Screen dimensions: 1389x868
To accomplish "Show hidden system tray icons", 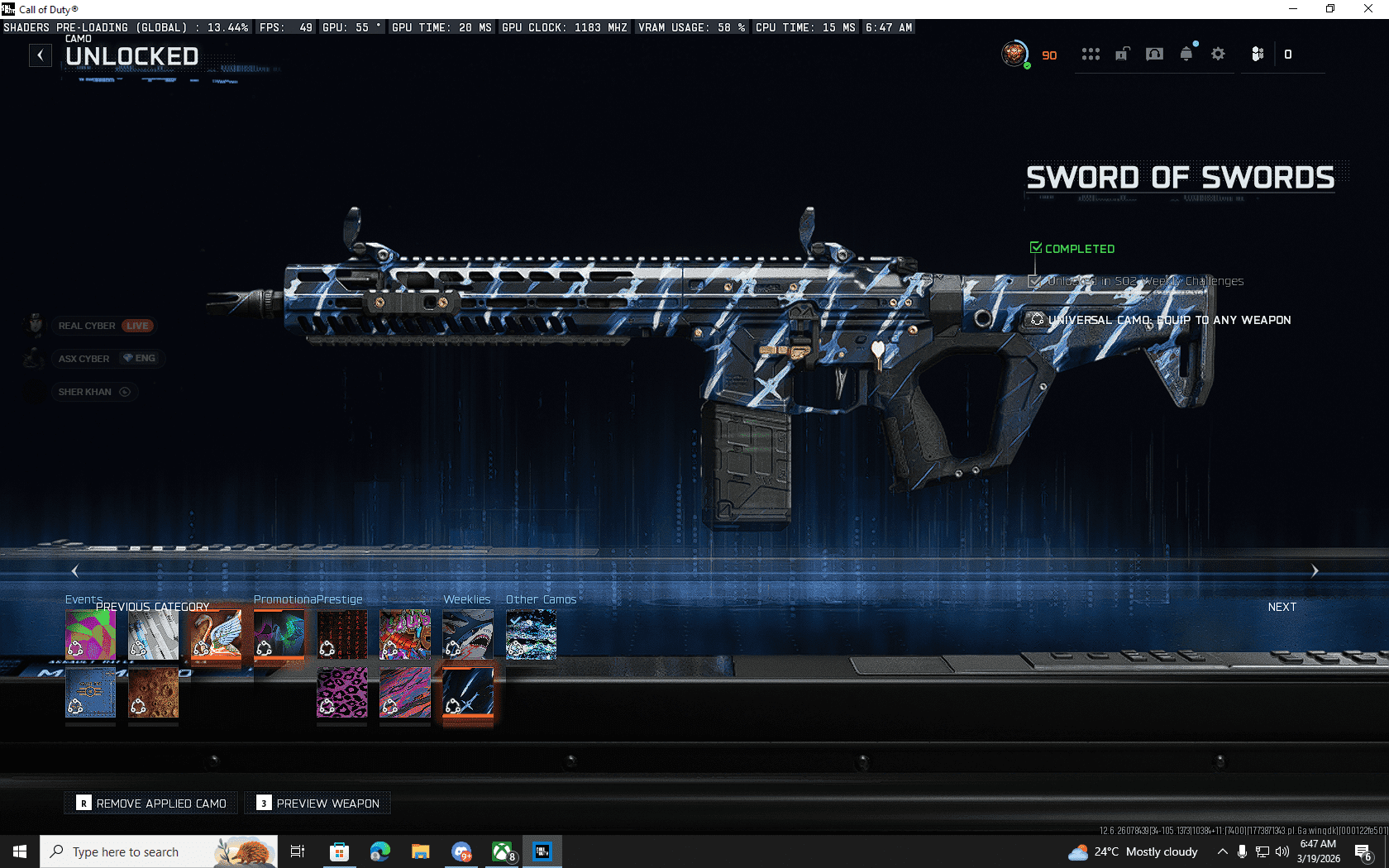I will [1222, 851].
